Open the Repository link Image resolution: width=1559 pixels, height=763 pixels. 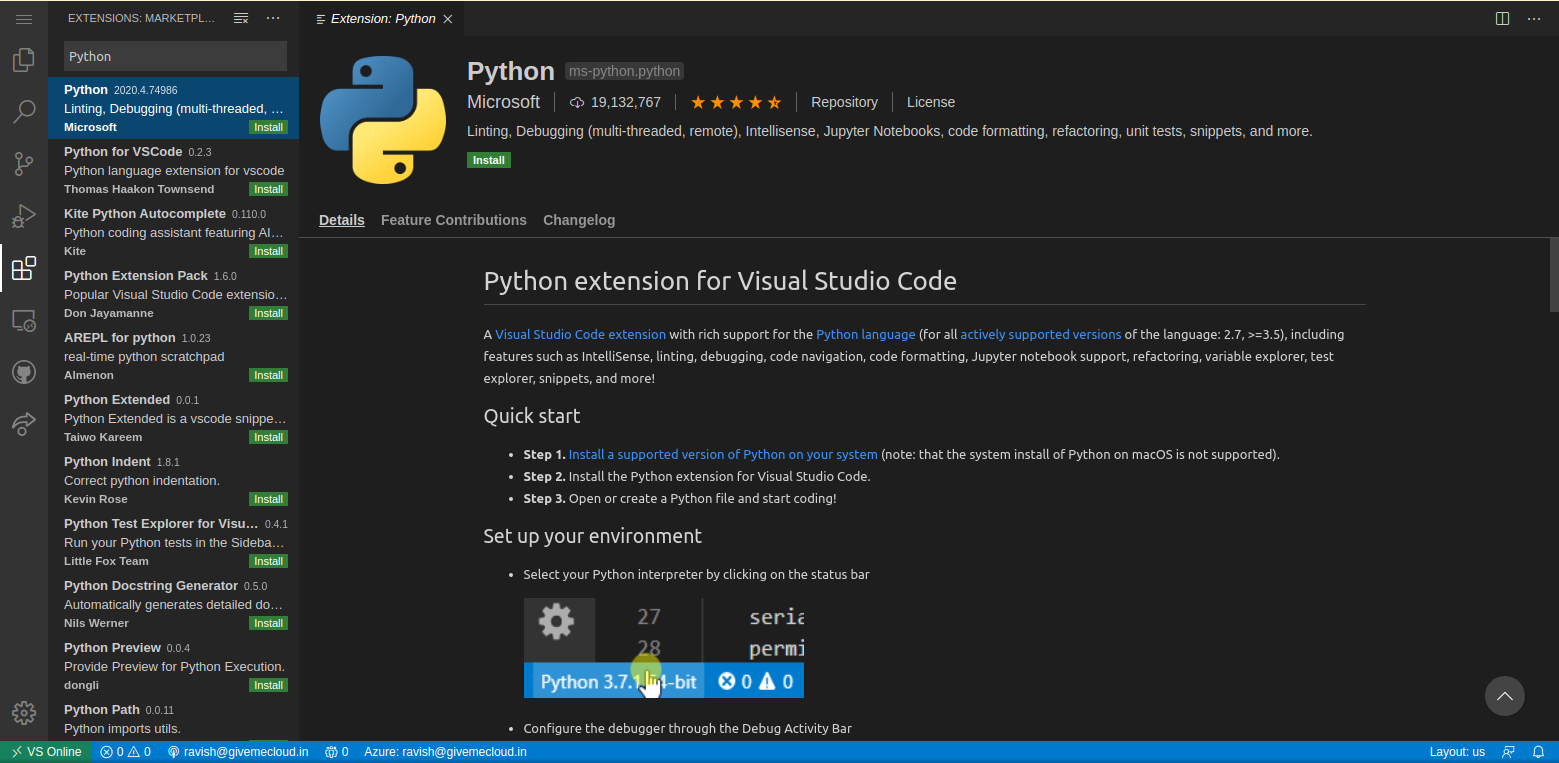pos(844,102)
